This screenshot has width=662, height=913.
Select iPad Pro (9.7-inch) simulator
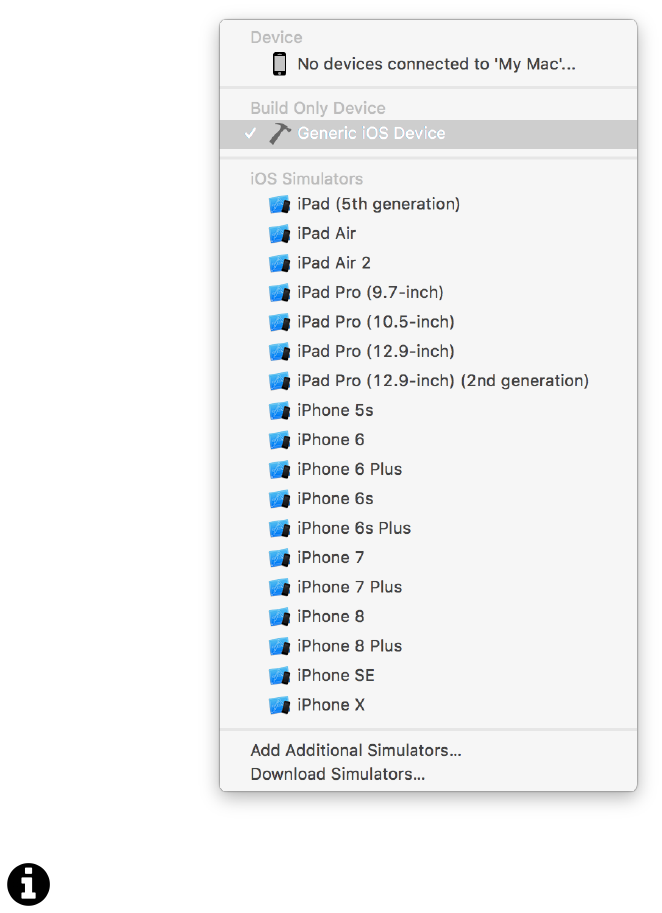[x=370, y=293]
